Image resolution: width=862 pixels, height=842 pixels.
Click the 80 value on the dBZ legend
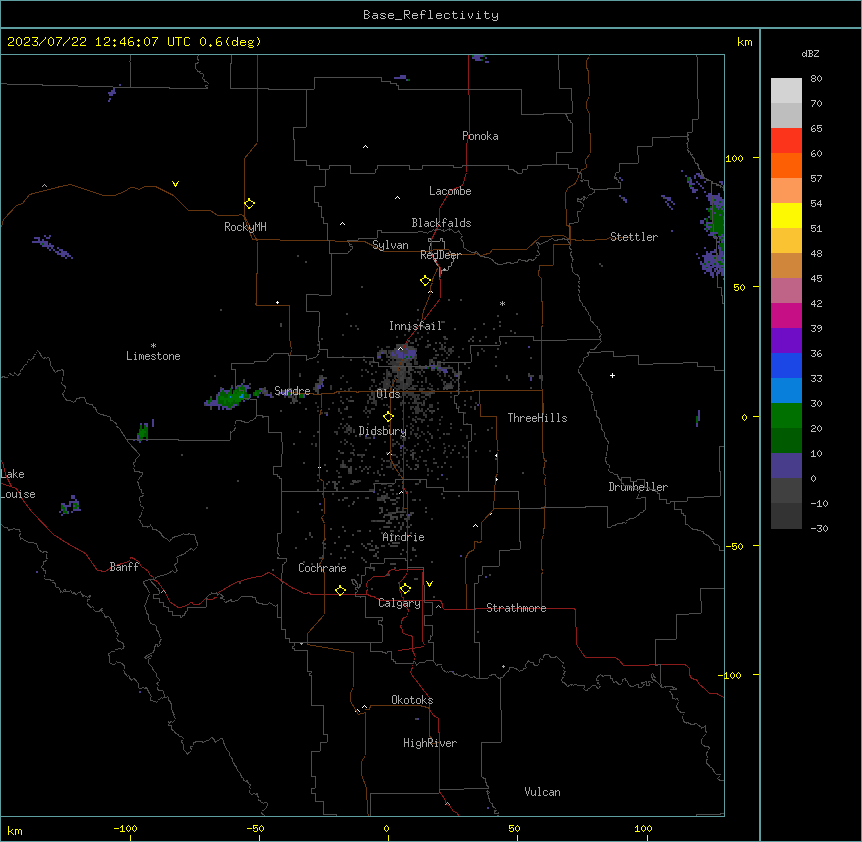(816, 79)
